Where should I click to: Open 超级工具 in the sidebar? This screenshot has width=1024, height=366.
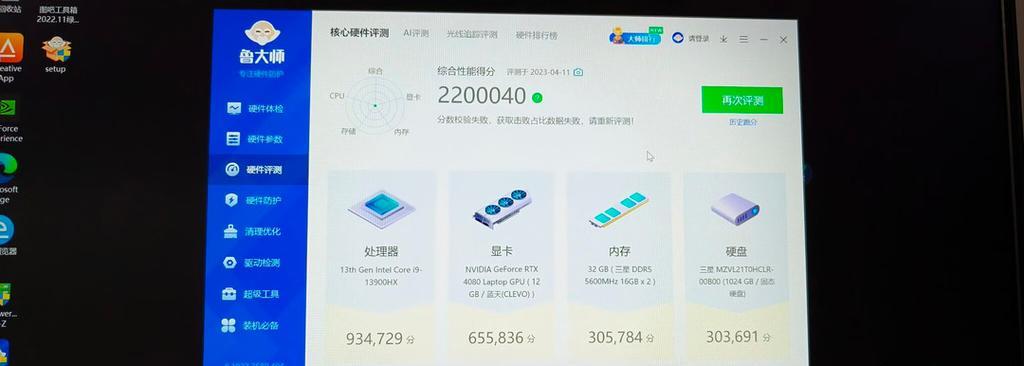tap(251, 294)
